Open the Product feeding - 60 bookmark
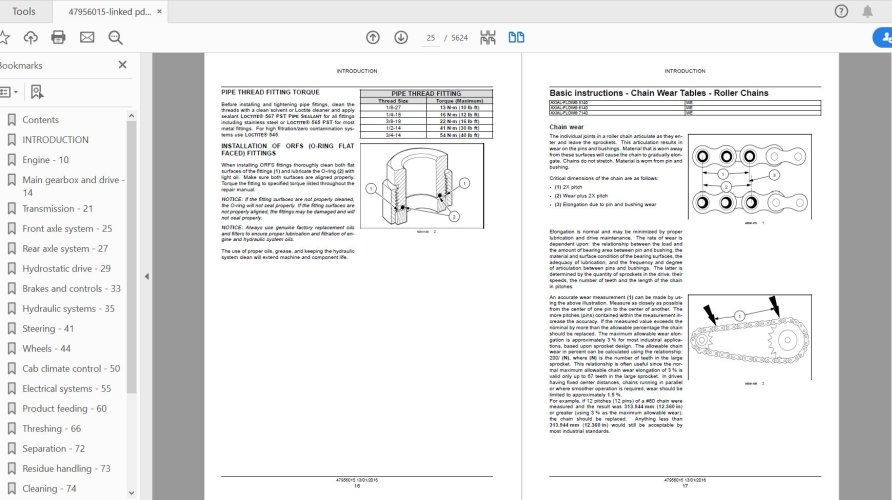892x500 pixels. [x=64, y=408]
